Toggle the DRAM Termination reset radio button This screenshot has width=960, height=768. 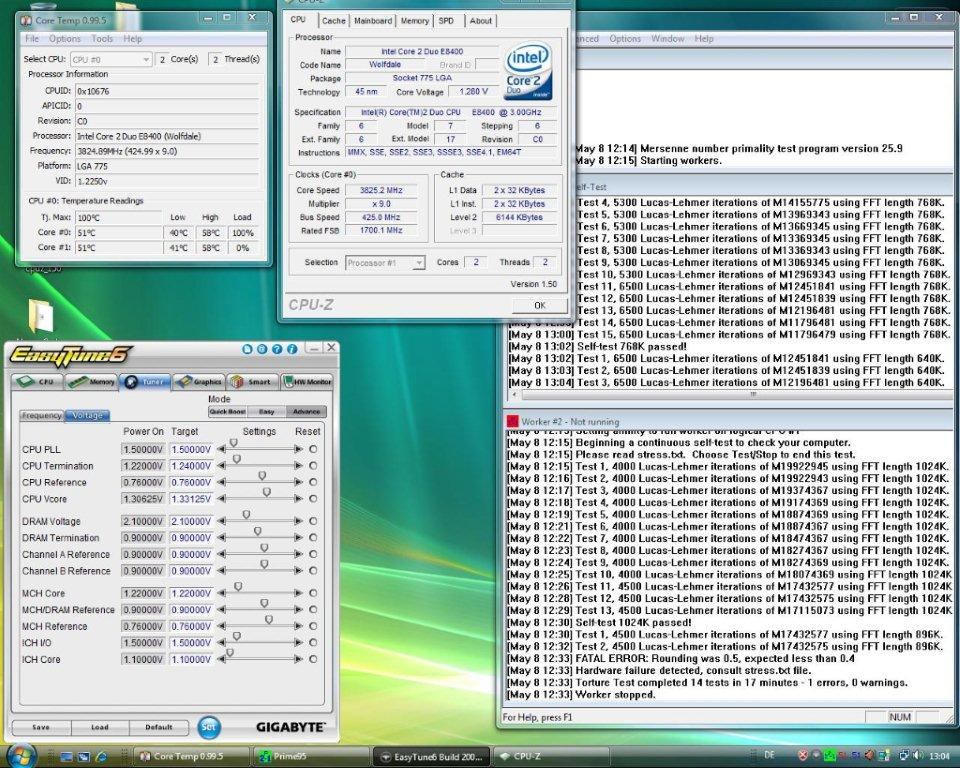click(x=313, y=538)
